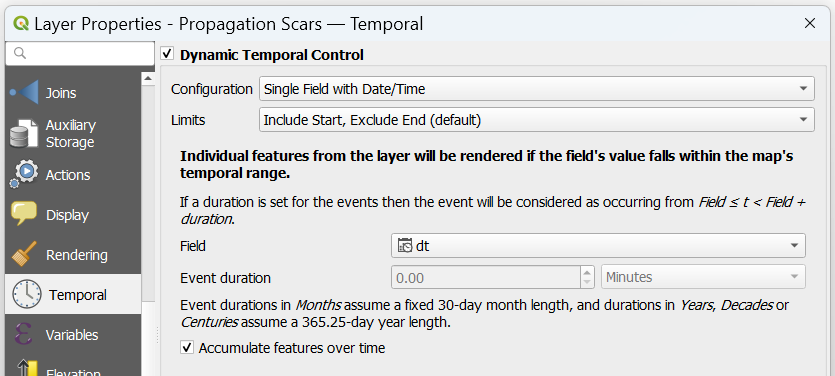Choose the Rendering brush icon

pyautogui.click(x=24, y=255)
